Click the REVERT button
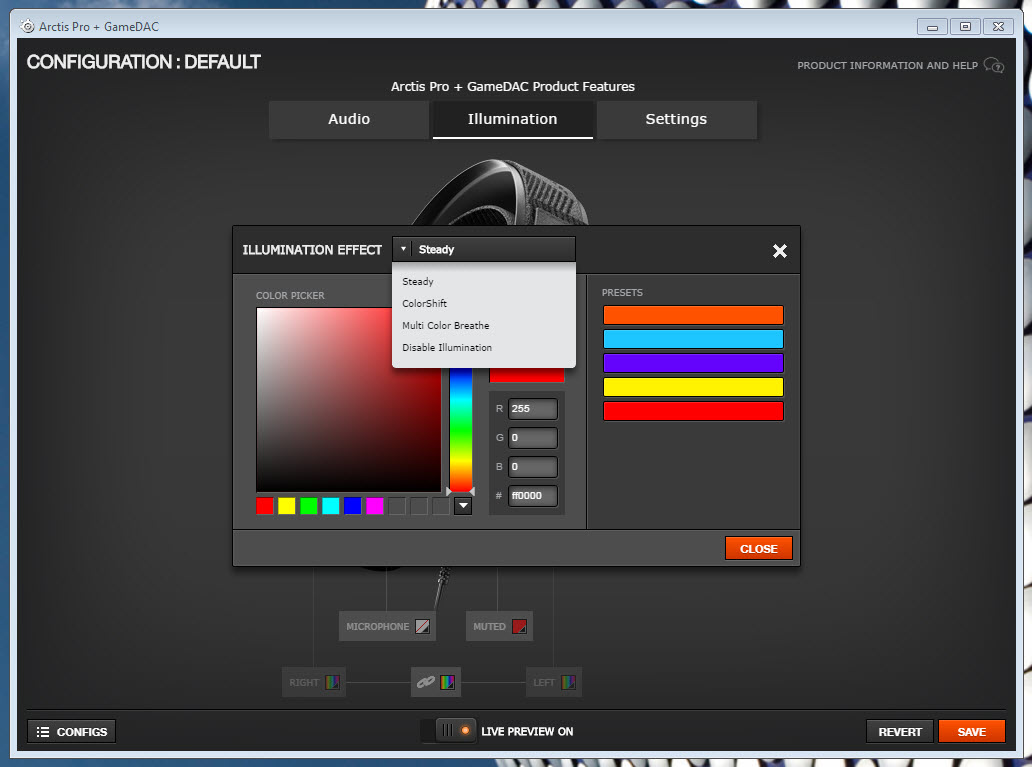This screenshot has width=1032, height=767. pyautogui.click(x=900, y=731)
